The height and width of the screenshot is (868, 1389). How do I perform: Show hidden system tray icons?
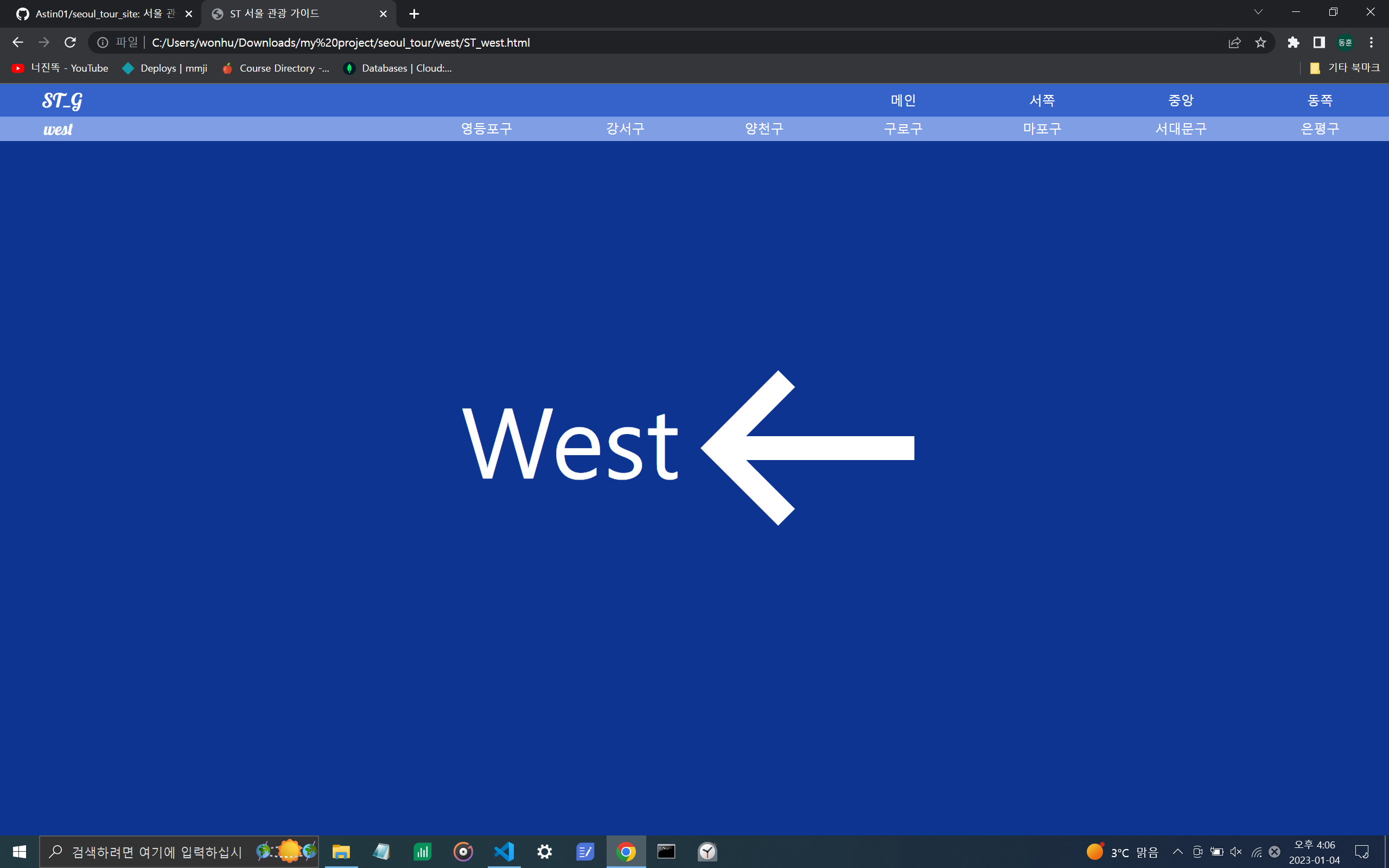(x=1177, y=851)
